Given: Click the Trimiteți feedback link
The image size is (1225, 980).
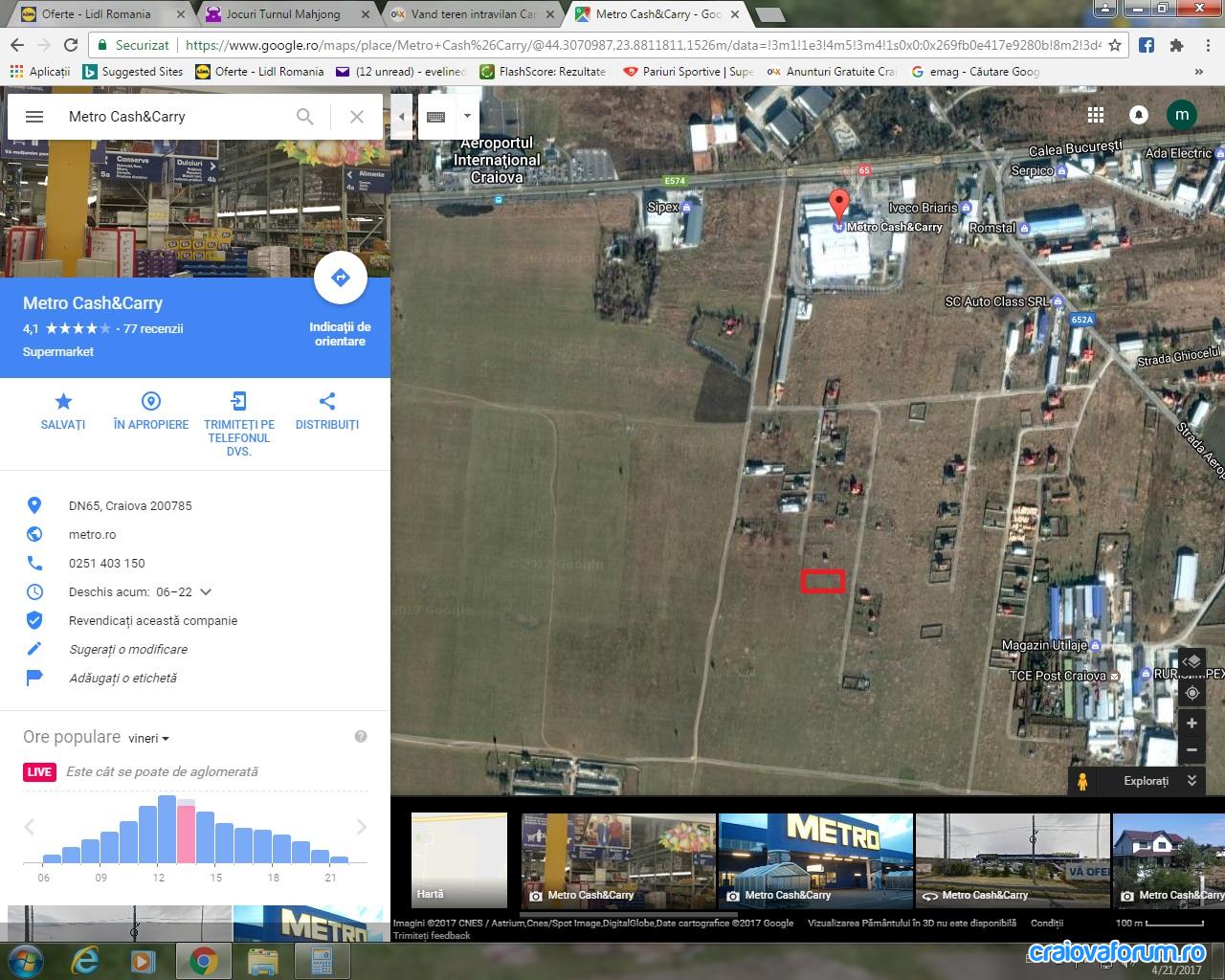Looking at the screenshot, I should pyautogui.click(x=432, y=936).
